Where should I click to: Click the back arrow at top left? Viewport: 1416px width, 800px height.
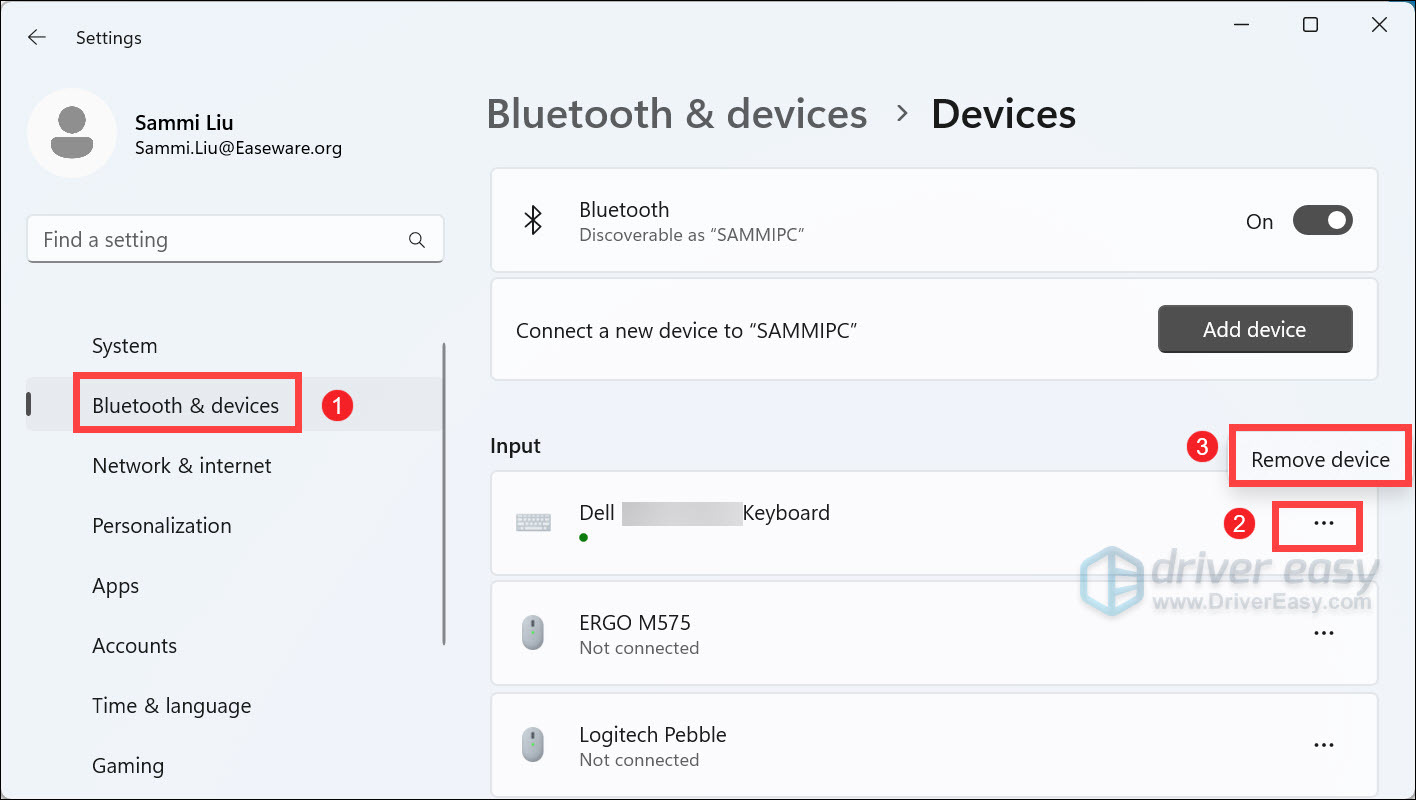coord(36,36)
